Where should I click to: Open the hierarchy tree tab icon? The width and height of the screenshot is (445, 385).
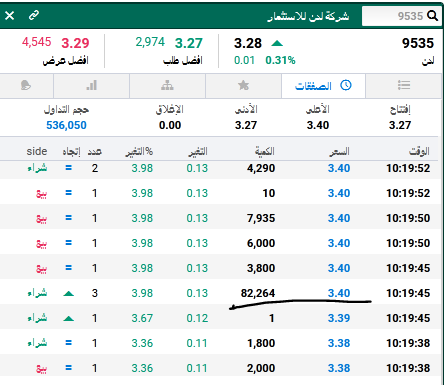coord(167,85)
